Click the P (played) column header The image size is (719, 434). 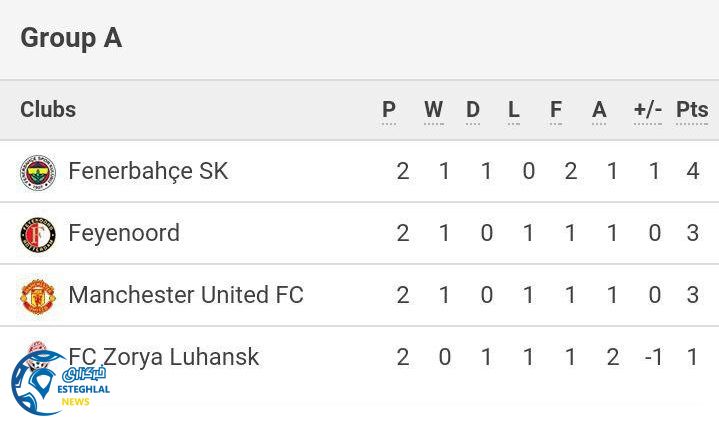[x=389, y=110]
